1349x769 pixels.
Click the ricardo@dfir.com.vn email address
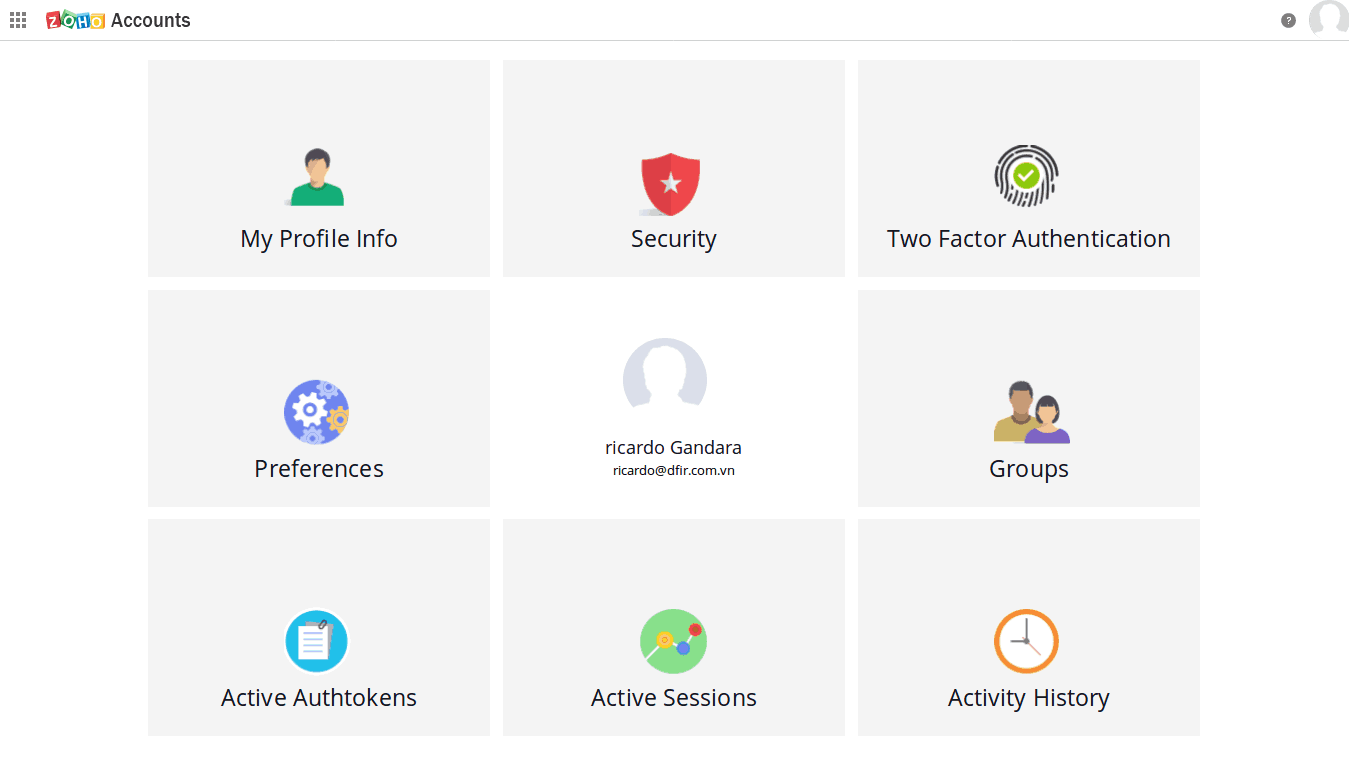coord(673,470)
